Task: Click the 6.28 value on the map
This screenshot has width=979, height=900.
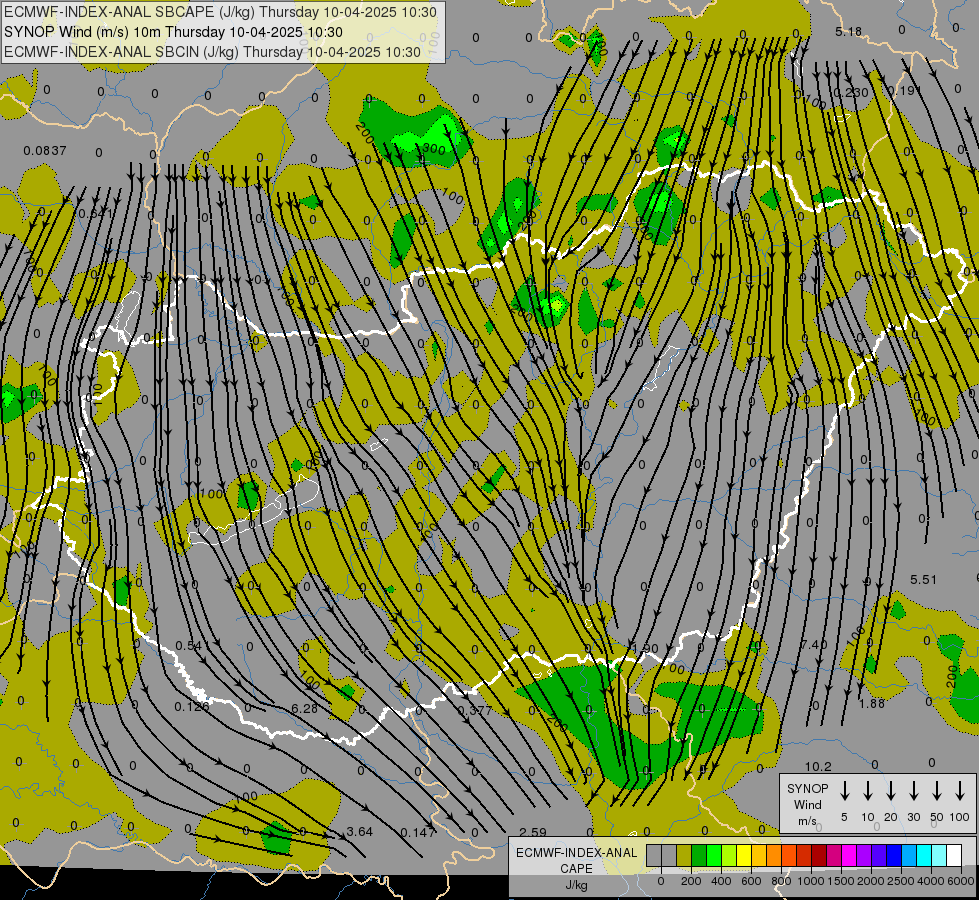Action: tap(305, 708)
